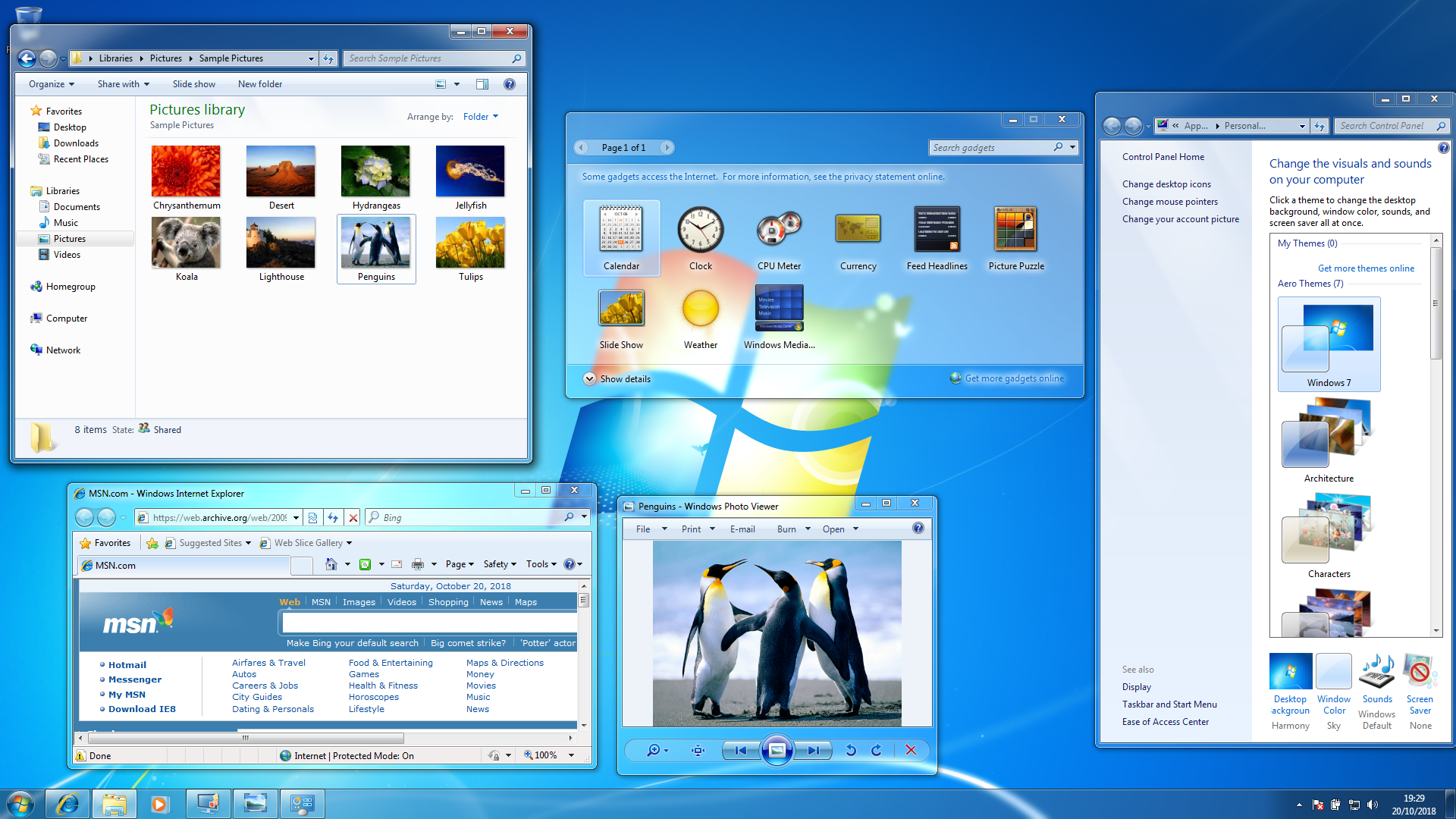Toggle the preview pane in Explorer
Screen dimensions: 1456x819
coord(482,84)
